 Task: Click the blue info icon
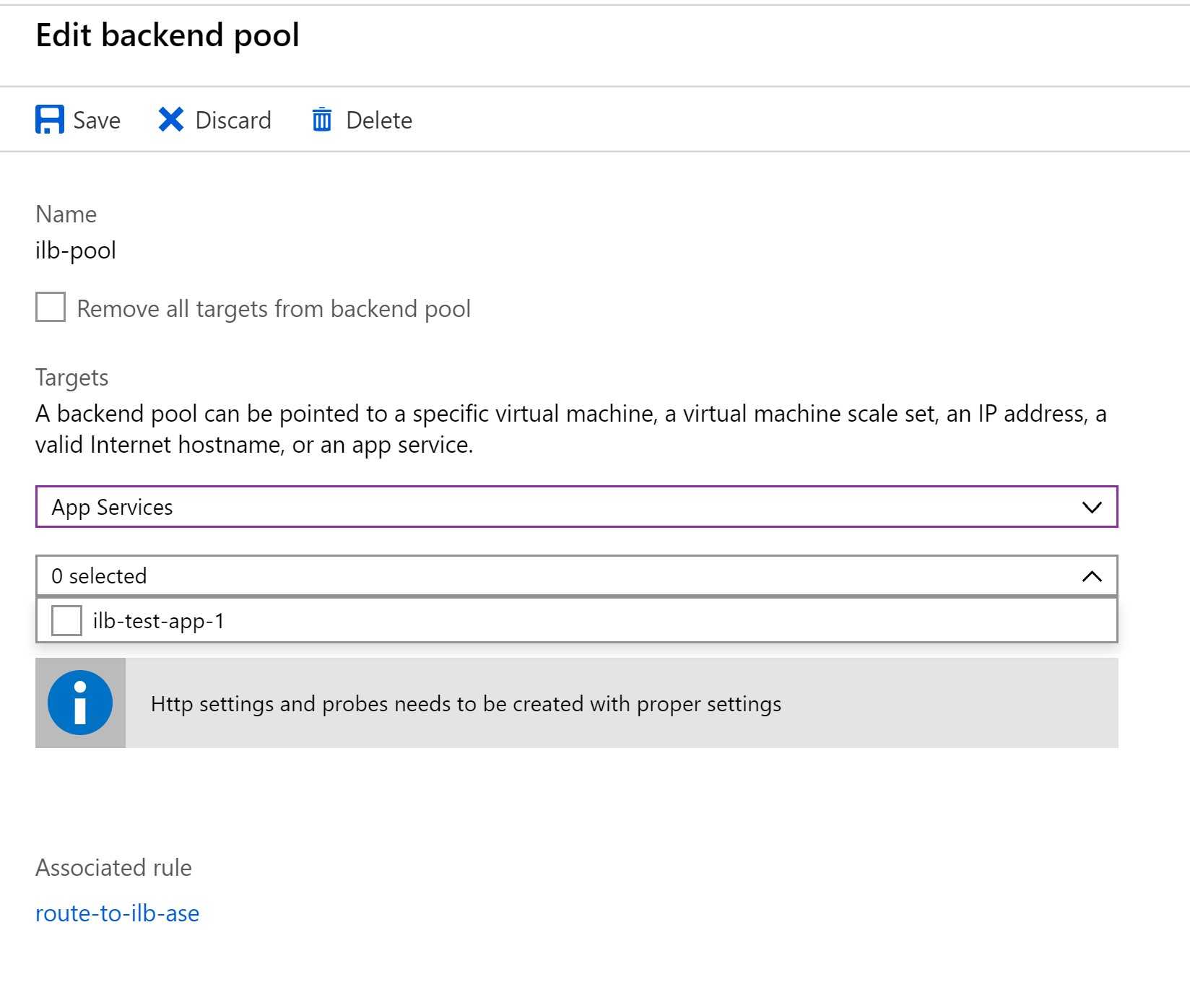[80, 703]
